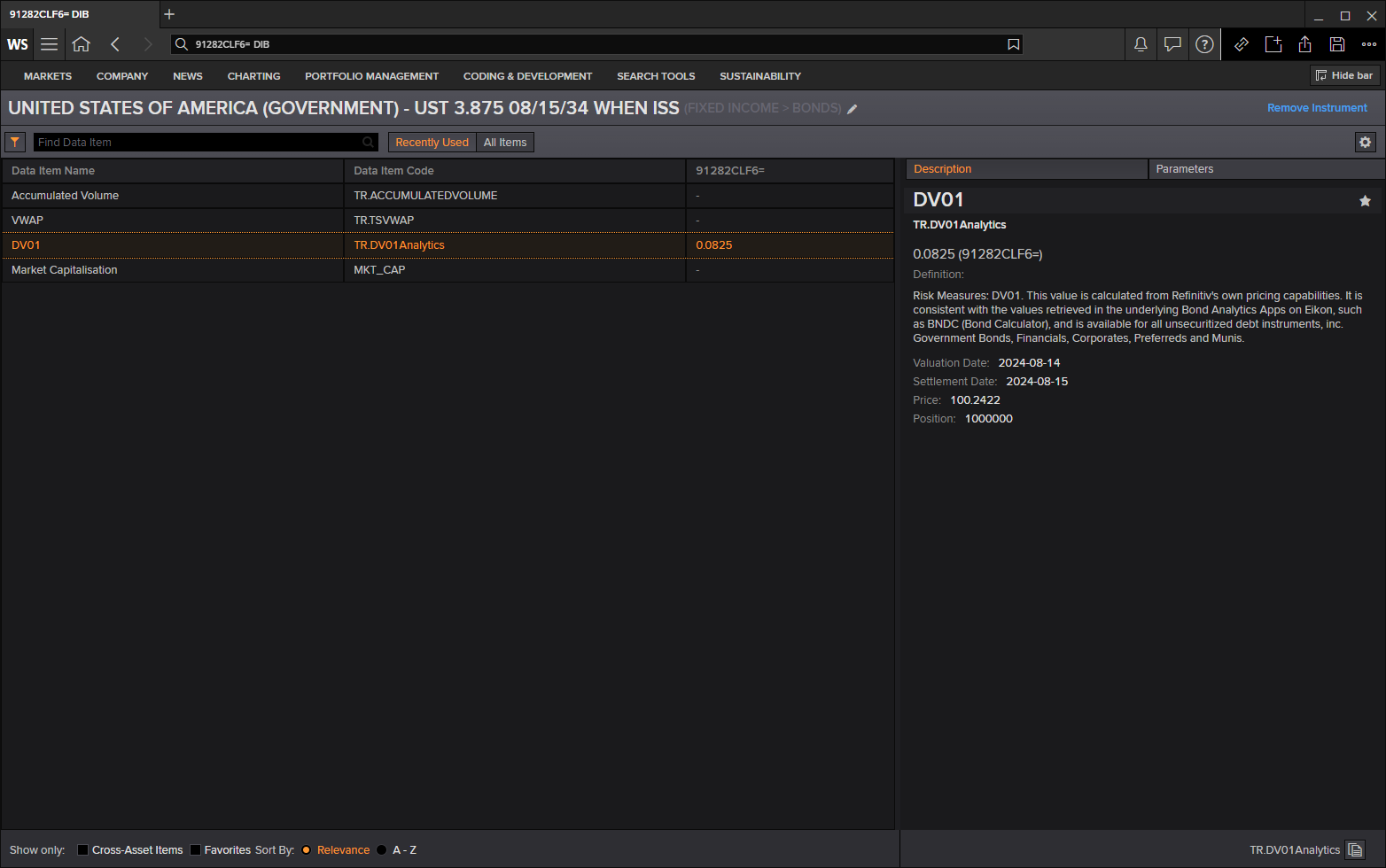The image size is (1386, 868).
Task: Mark DV01 as favorite with the star
Action: coord(1366,201)
